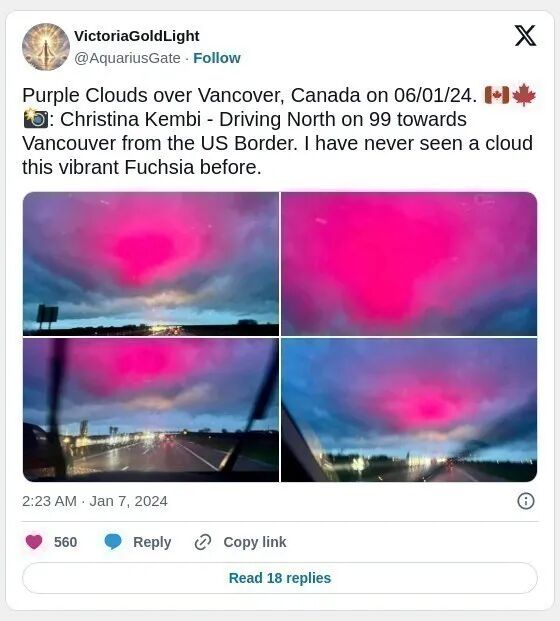
Task: Open bottom-left photo with wipers
Action: coord(151,410)
